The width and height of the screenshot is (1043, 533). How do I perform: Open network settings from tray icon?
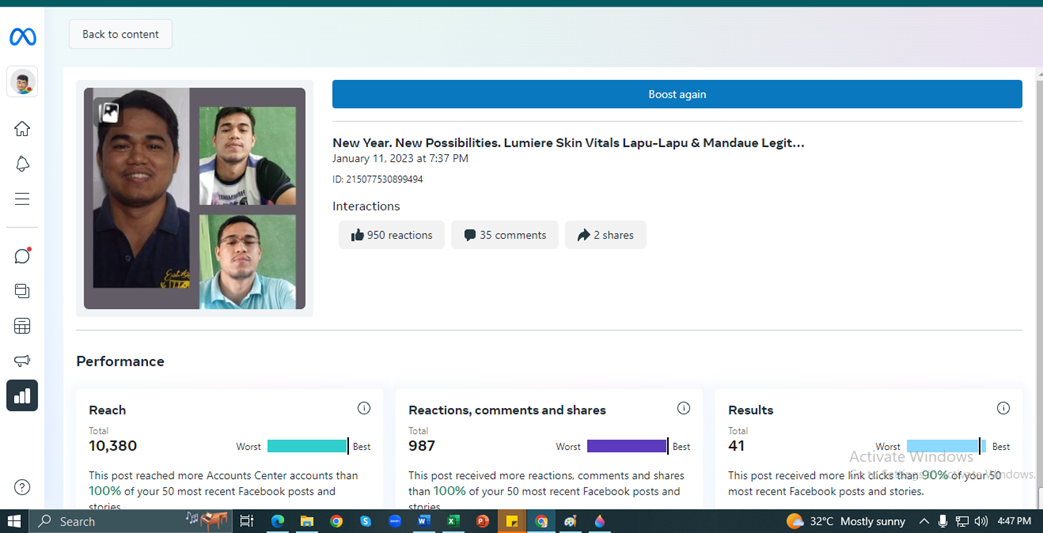click(x=962, y=521)
